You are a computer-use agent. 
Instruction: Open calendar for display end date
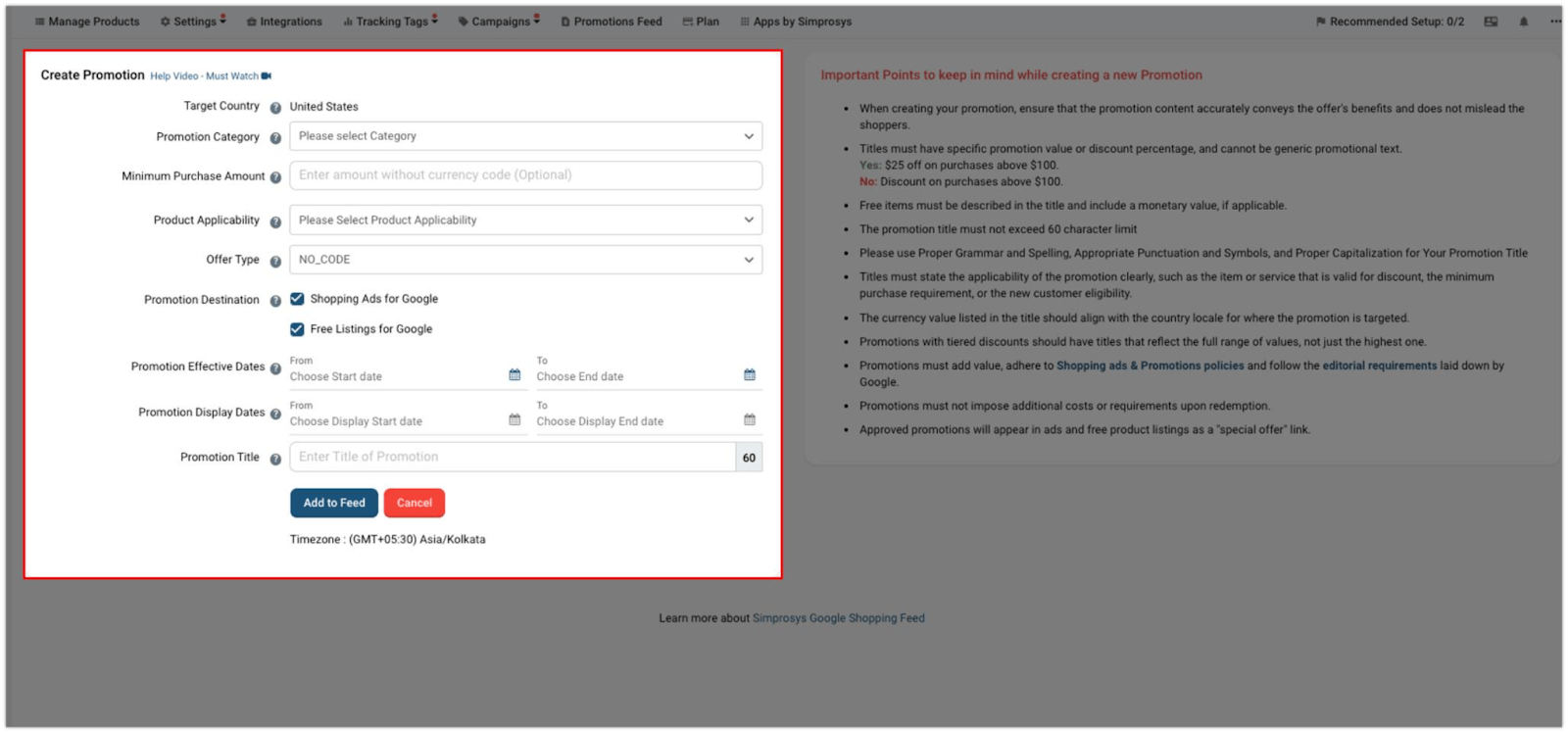tap(750, 419)
